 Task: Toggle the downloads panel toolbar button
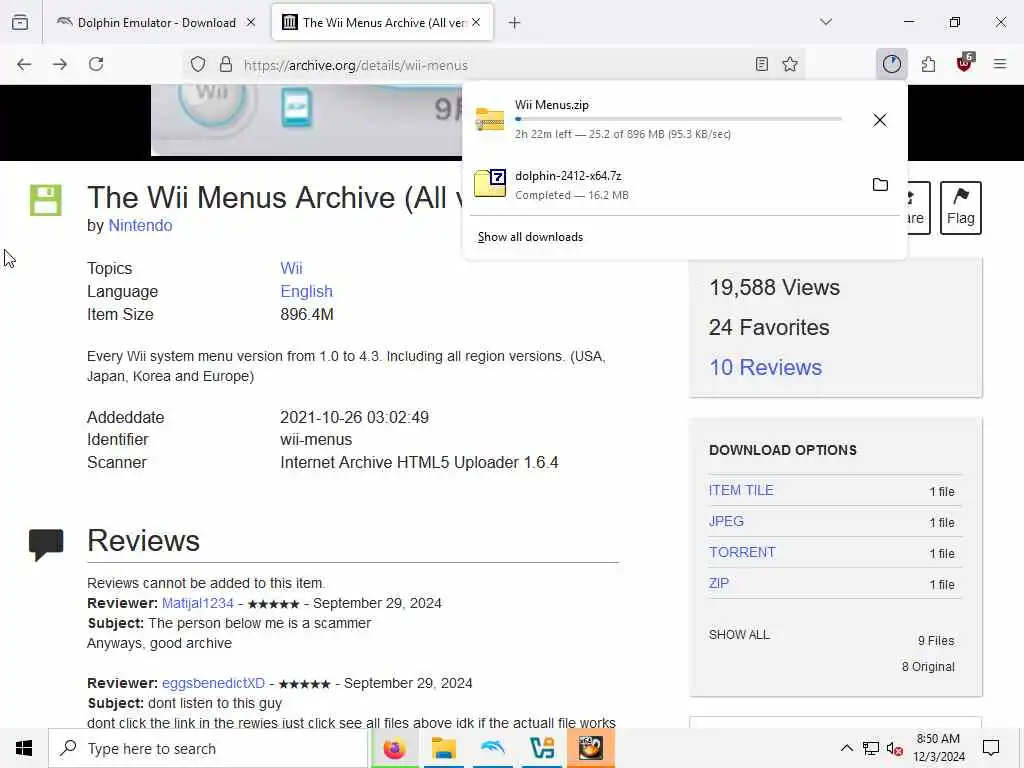click(891, 64)
